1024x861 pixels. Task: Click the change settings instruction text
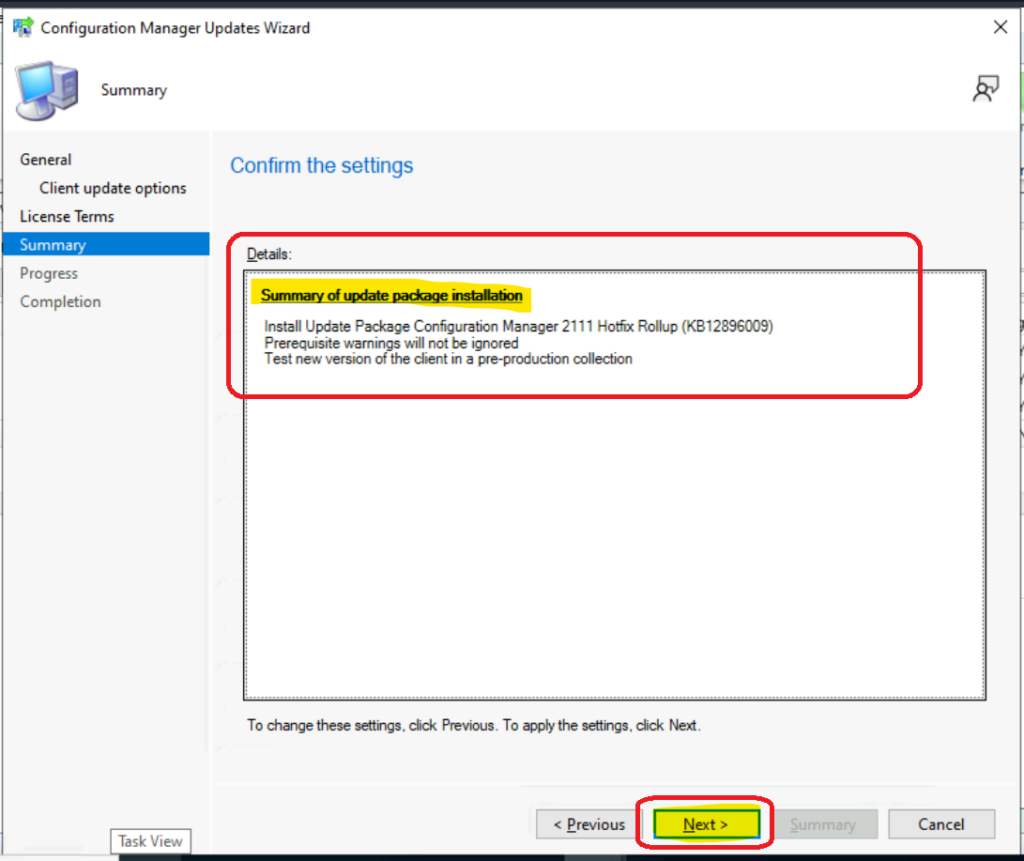pos(473,725)
